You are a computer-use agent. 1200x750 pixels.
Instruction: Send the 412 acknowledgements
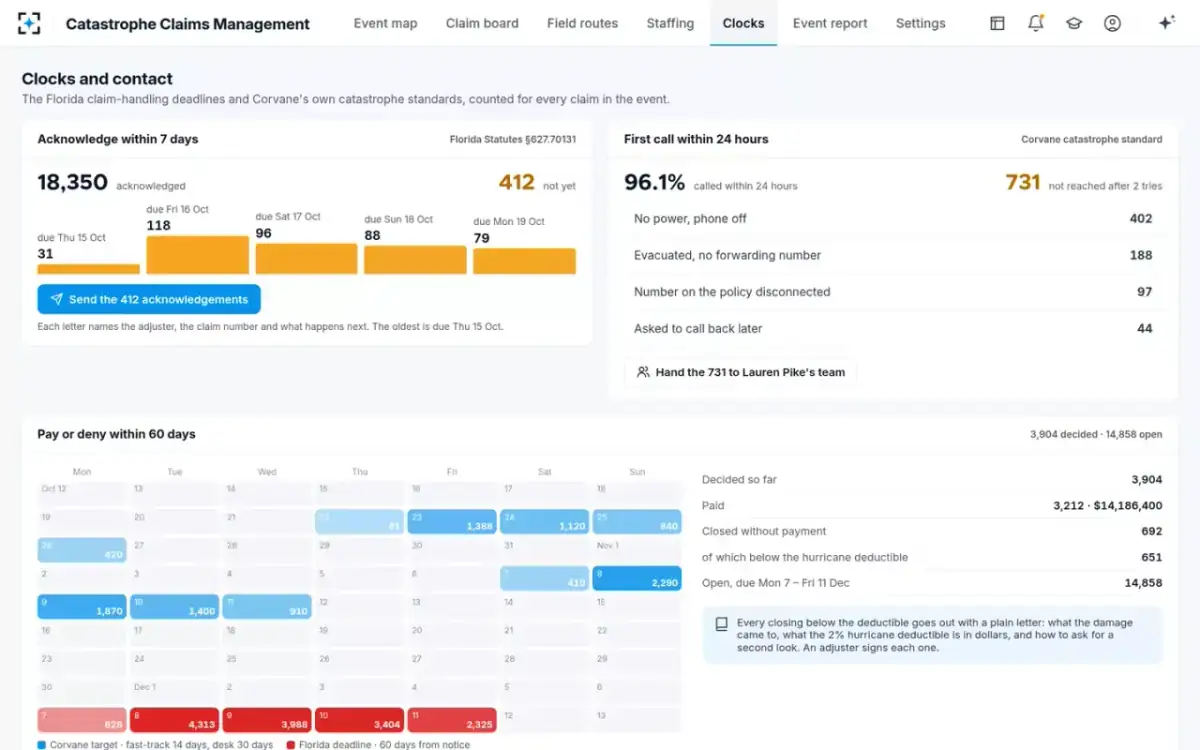coord(149,299)
